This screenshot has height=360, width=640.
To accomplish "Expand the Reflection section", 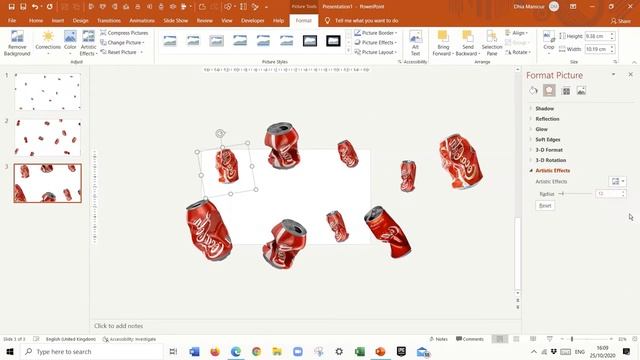I will pyautogui.click(x=547, y=119).
